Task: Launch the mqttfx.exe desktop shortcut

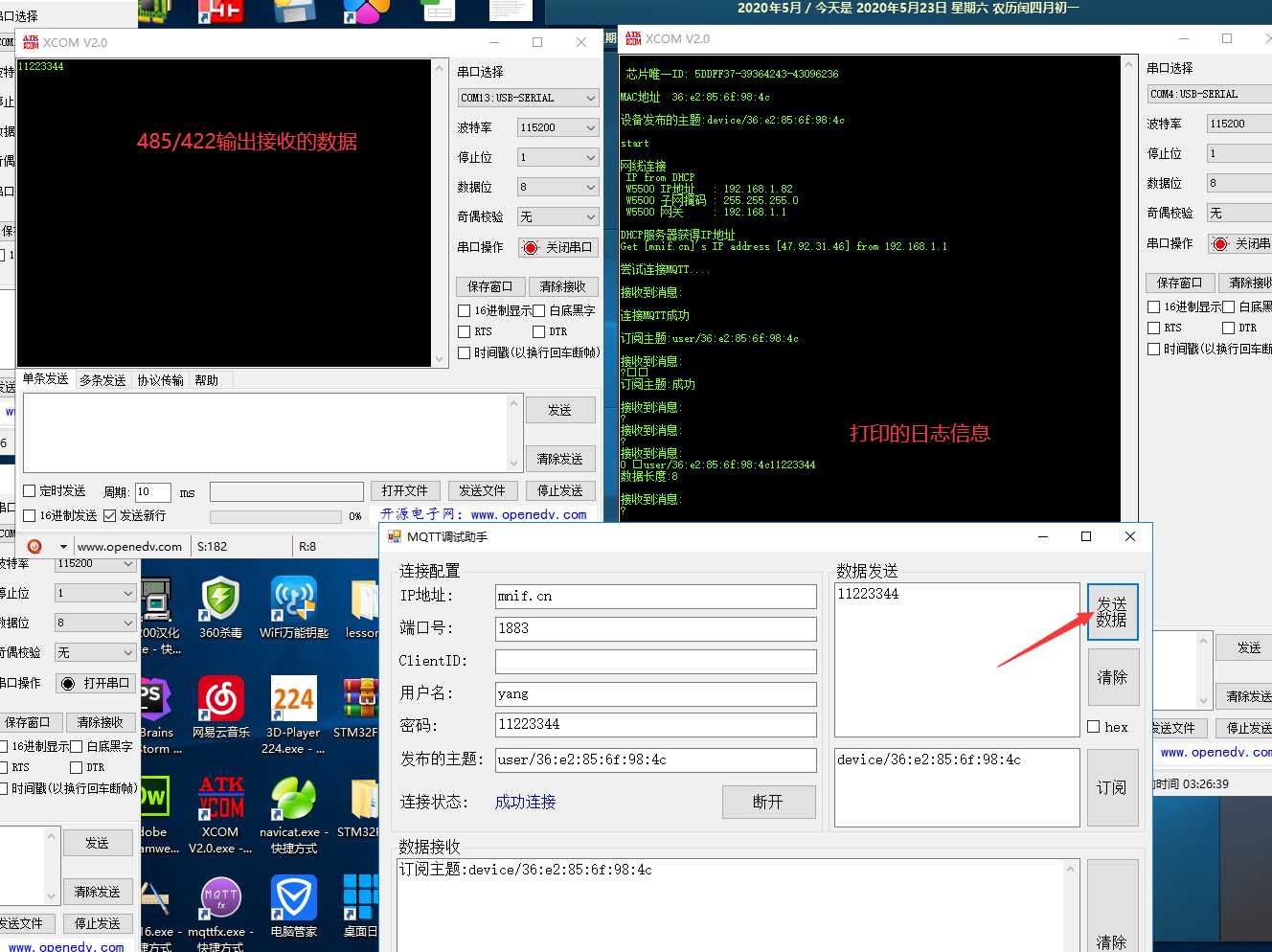Action: (220, 913)
